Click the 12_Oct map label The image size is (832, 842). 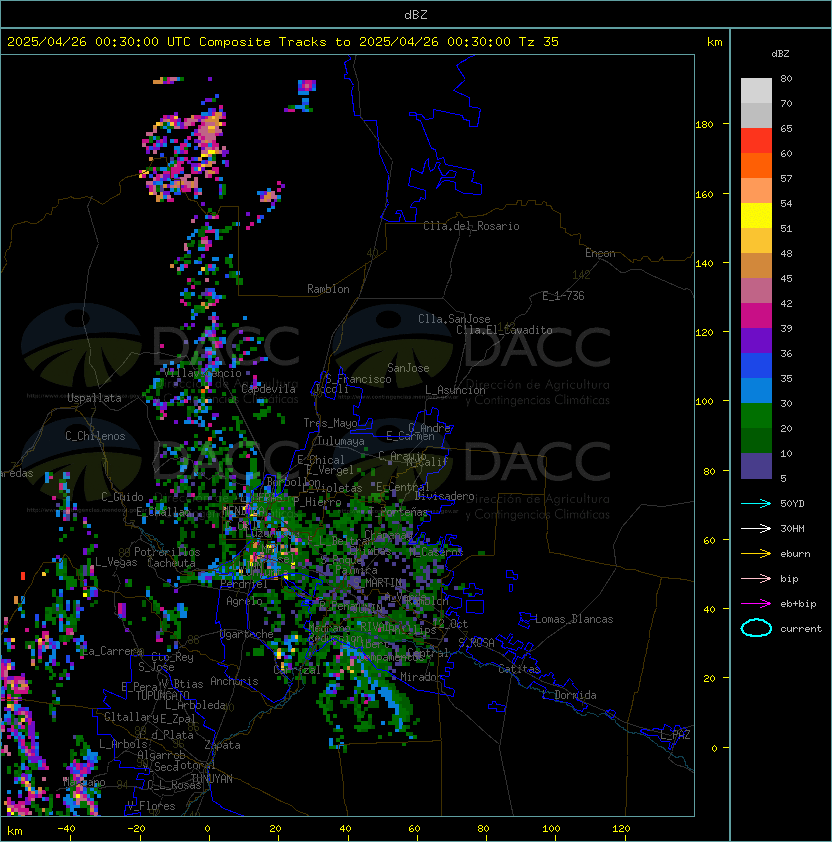coord(450,624)
